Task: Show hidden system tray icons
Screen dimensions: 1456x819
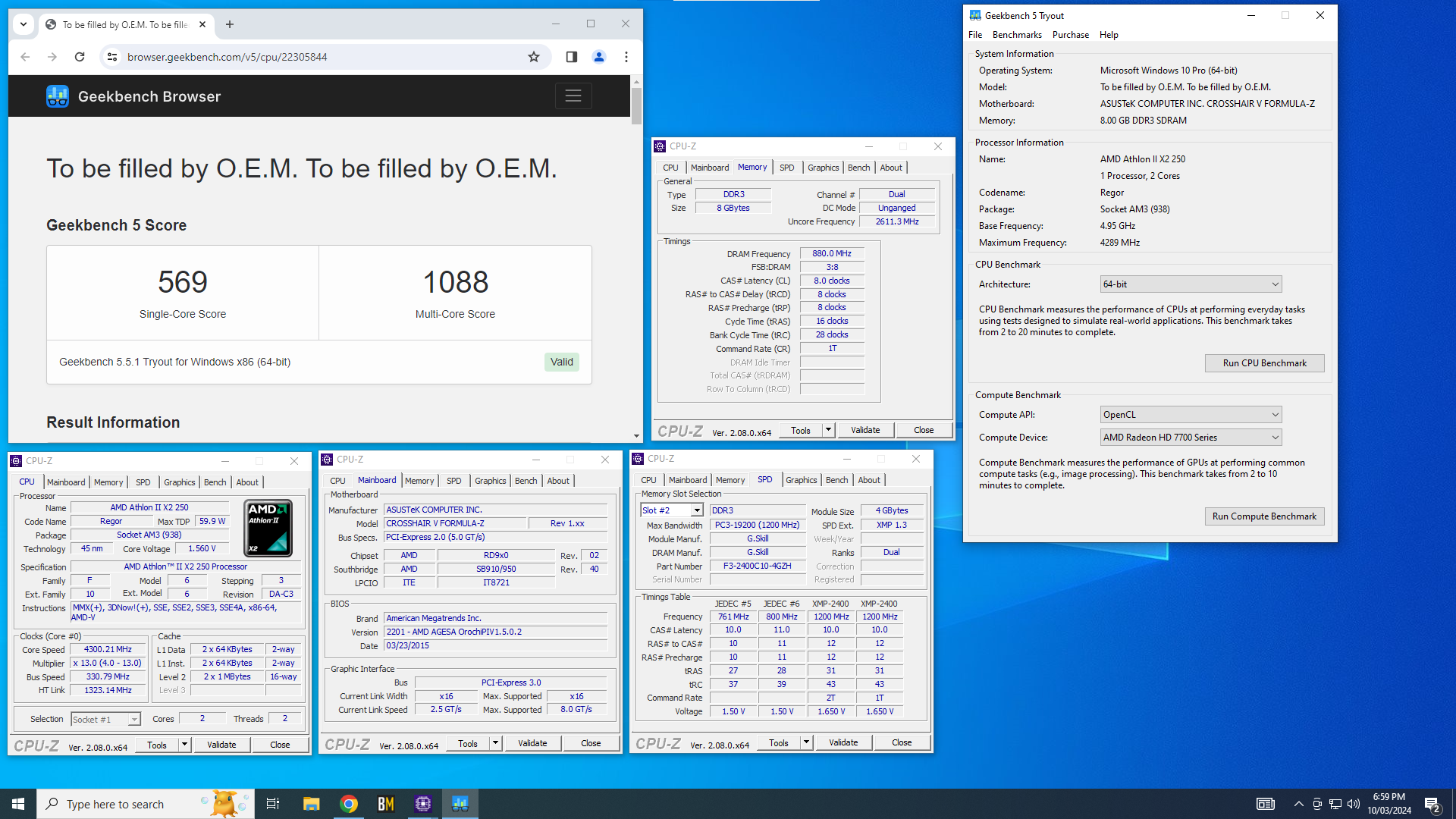Action: click(x=1299, y=804)
